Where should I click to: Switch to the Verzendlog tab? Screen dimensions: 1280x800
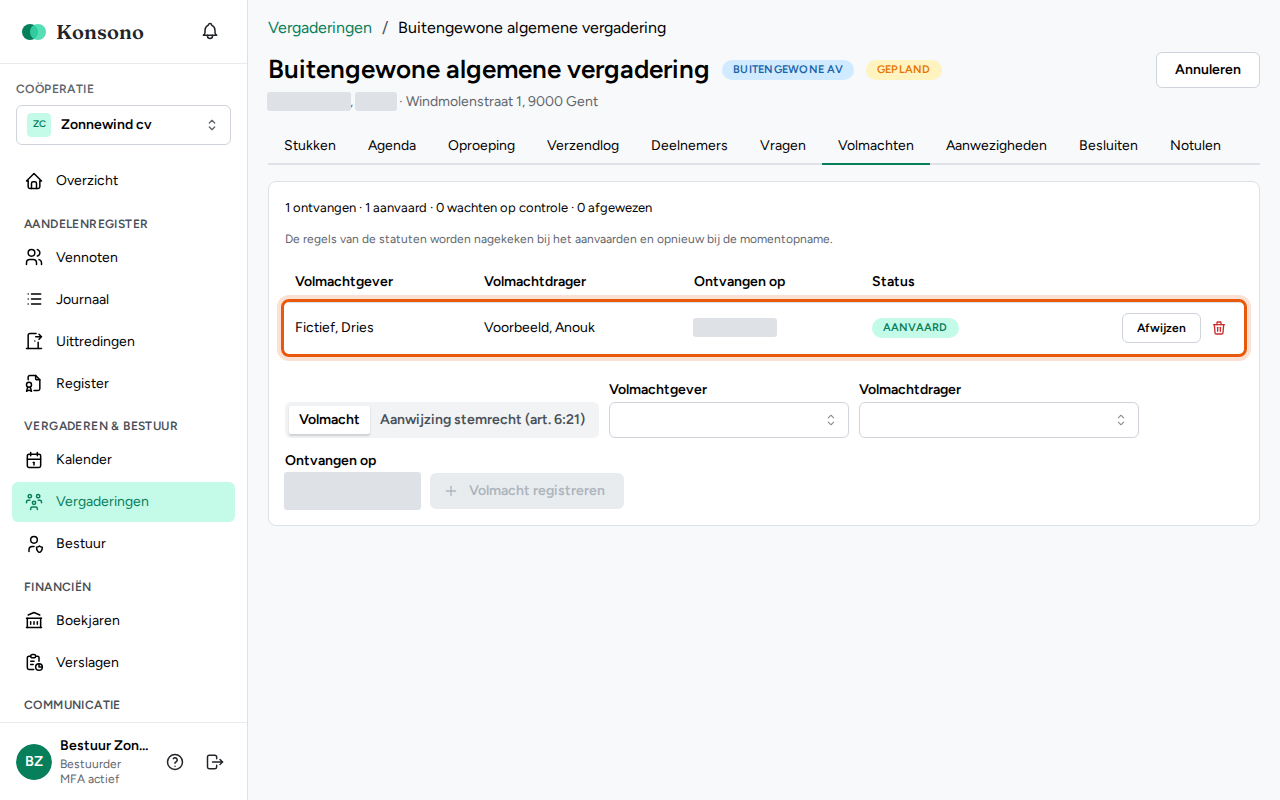pyautogui.click(x=583, y=146)
